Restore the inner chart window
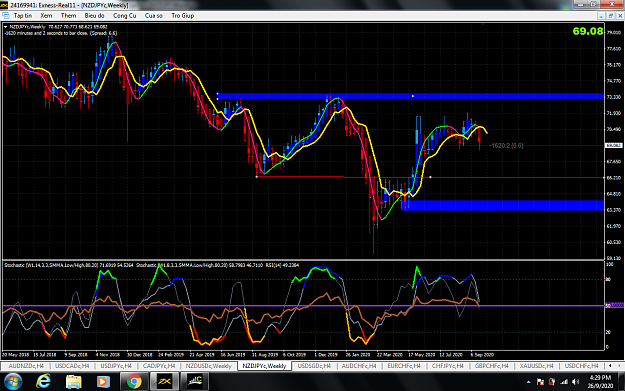Image resolution: width=625 pixels, height=391 pixels. [611, 16]
